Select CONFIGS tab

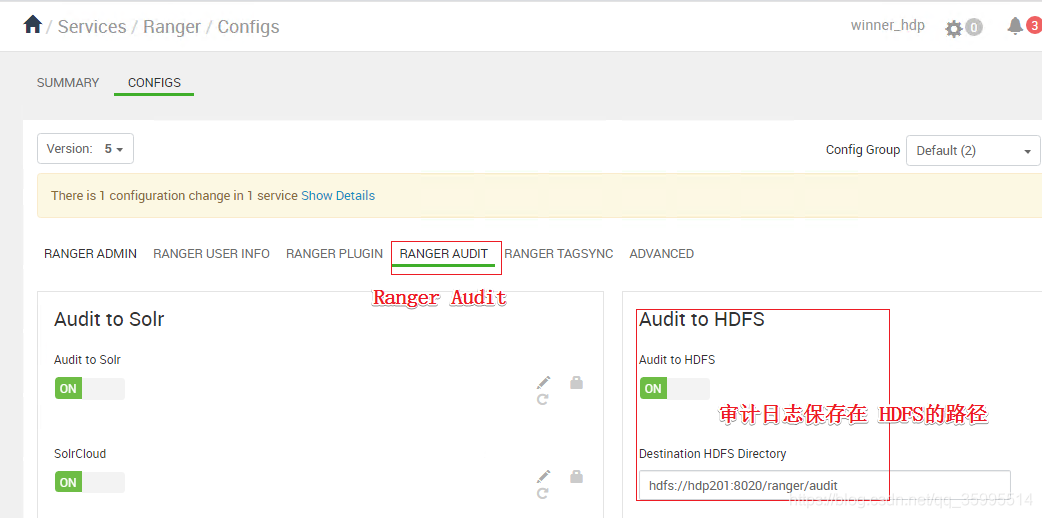[x=154, y=82]
